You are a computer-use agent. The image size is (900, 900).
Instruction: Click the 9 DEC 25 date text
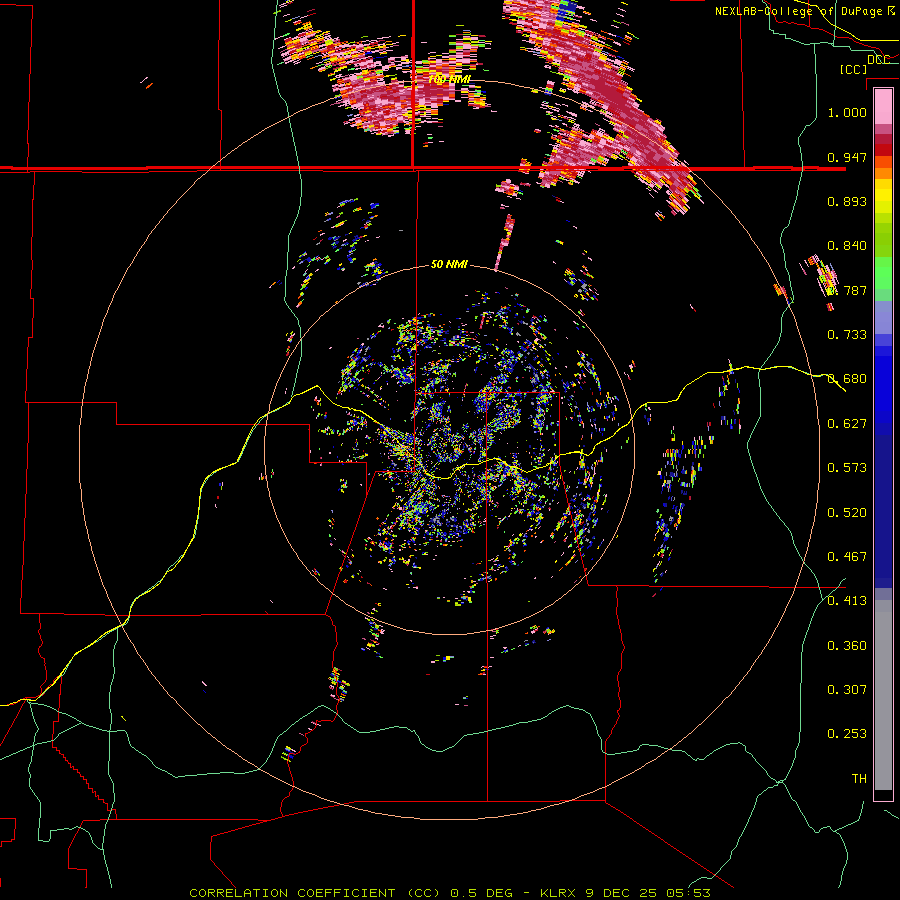click(621, 893)
